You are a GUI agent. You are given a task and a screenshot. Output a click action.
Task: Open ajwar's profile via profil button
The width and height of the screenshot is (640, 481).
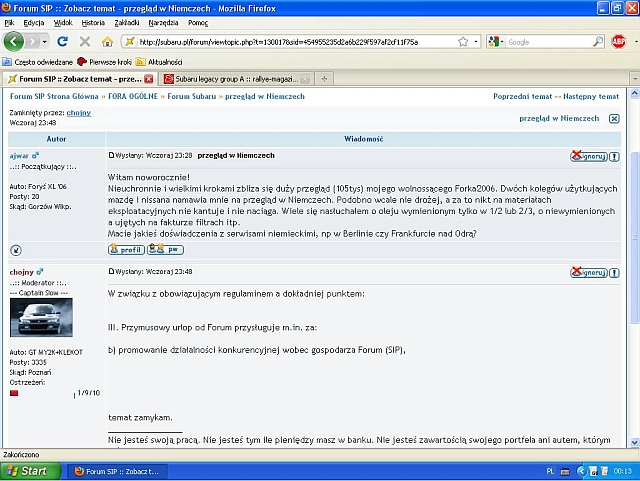126,249
